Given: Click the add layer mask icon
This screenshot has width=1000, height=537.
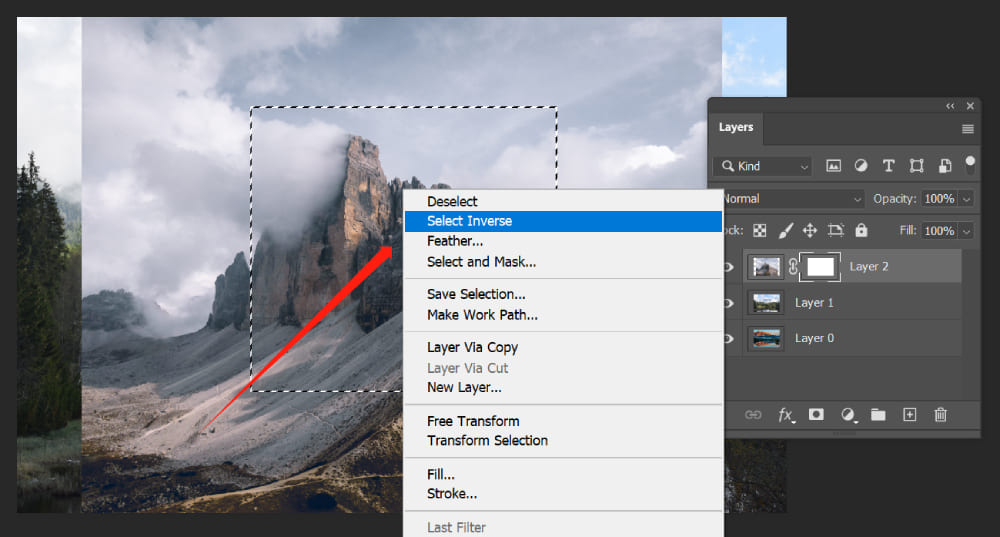Looking at the screenshot, I should [x=816, y=415].
